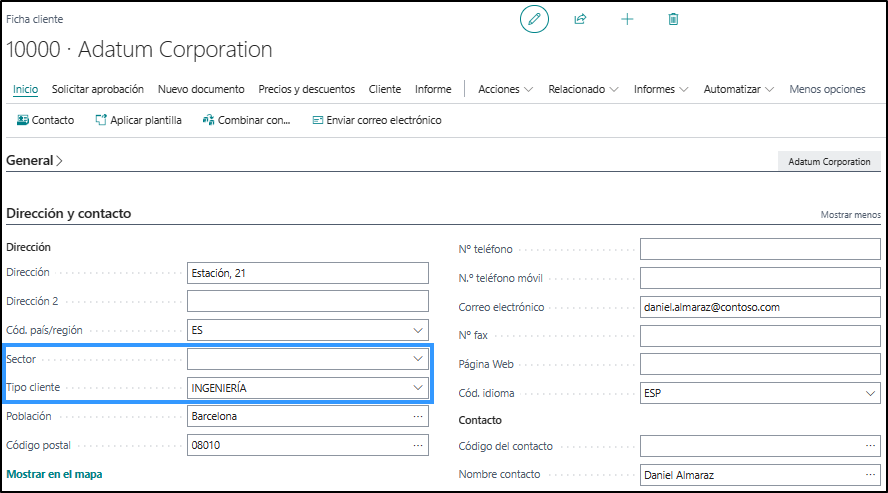Expand the General section
This screenshot has height=493, width=888.
(34, 161)
